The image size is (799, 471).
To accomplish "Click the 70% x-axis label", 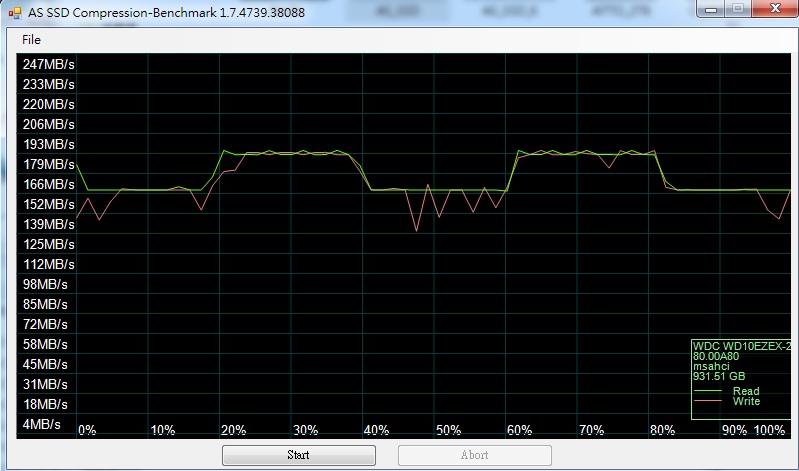I will point(592,430).
